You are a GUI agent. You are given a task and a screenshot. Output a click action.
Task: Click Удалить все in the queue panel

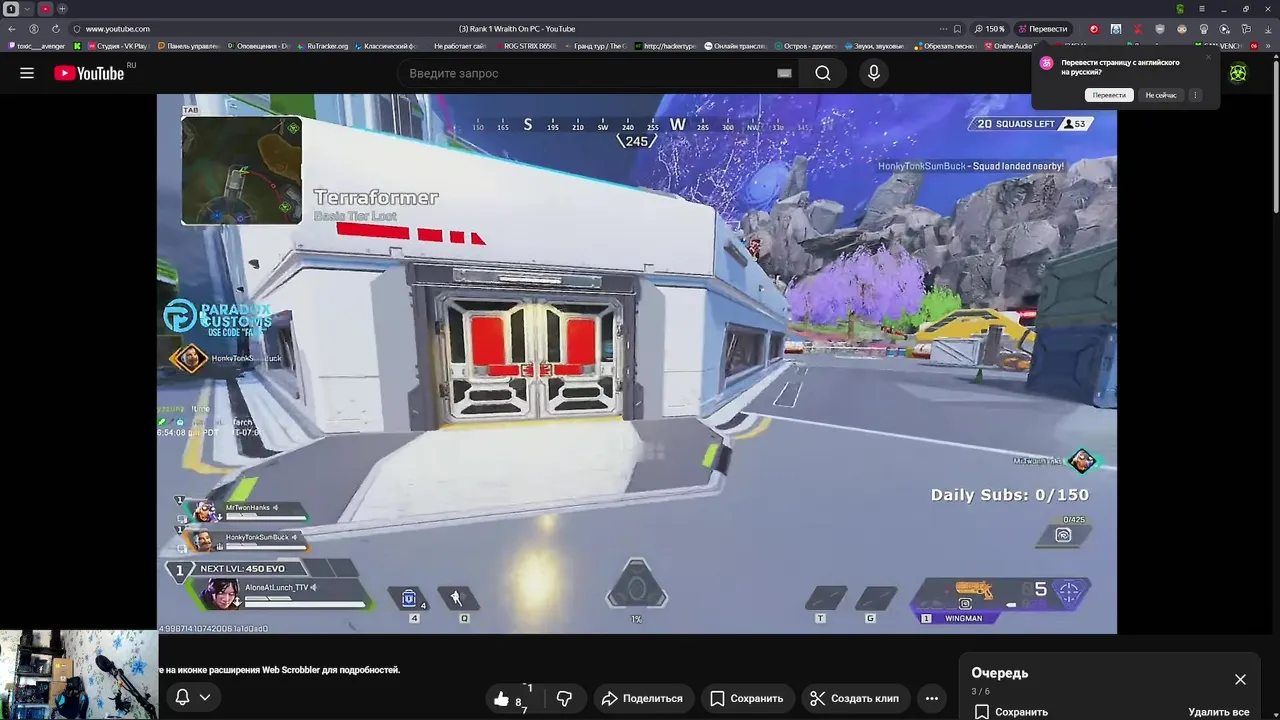coord(1218,712)
